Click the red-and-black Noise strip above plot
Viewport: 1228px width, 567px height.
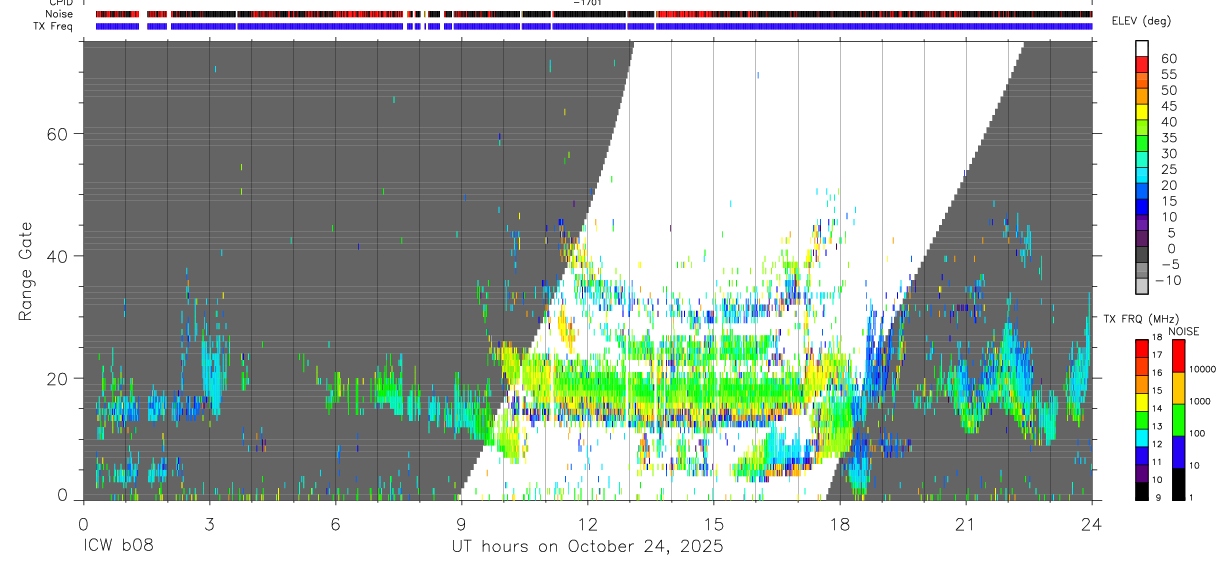tap(594, 14)
